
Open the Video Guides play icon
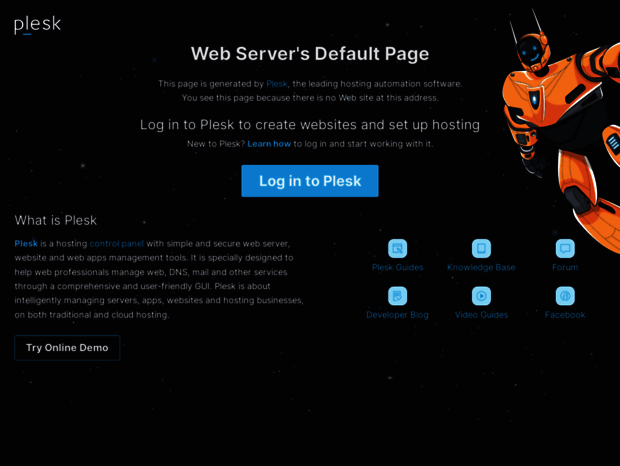(481, 296)
